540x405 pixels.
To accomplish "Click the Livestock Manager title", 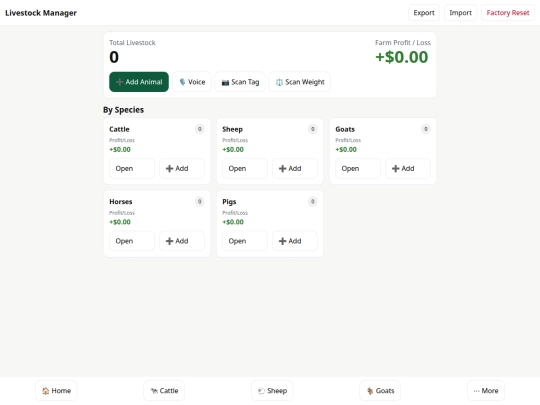I will click(41, 13).
